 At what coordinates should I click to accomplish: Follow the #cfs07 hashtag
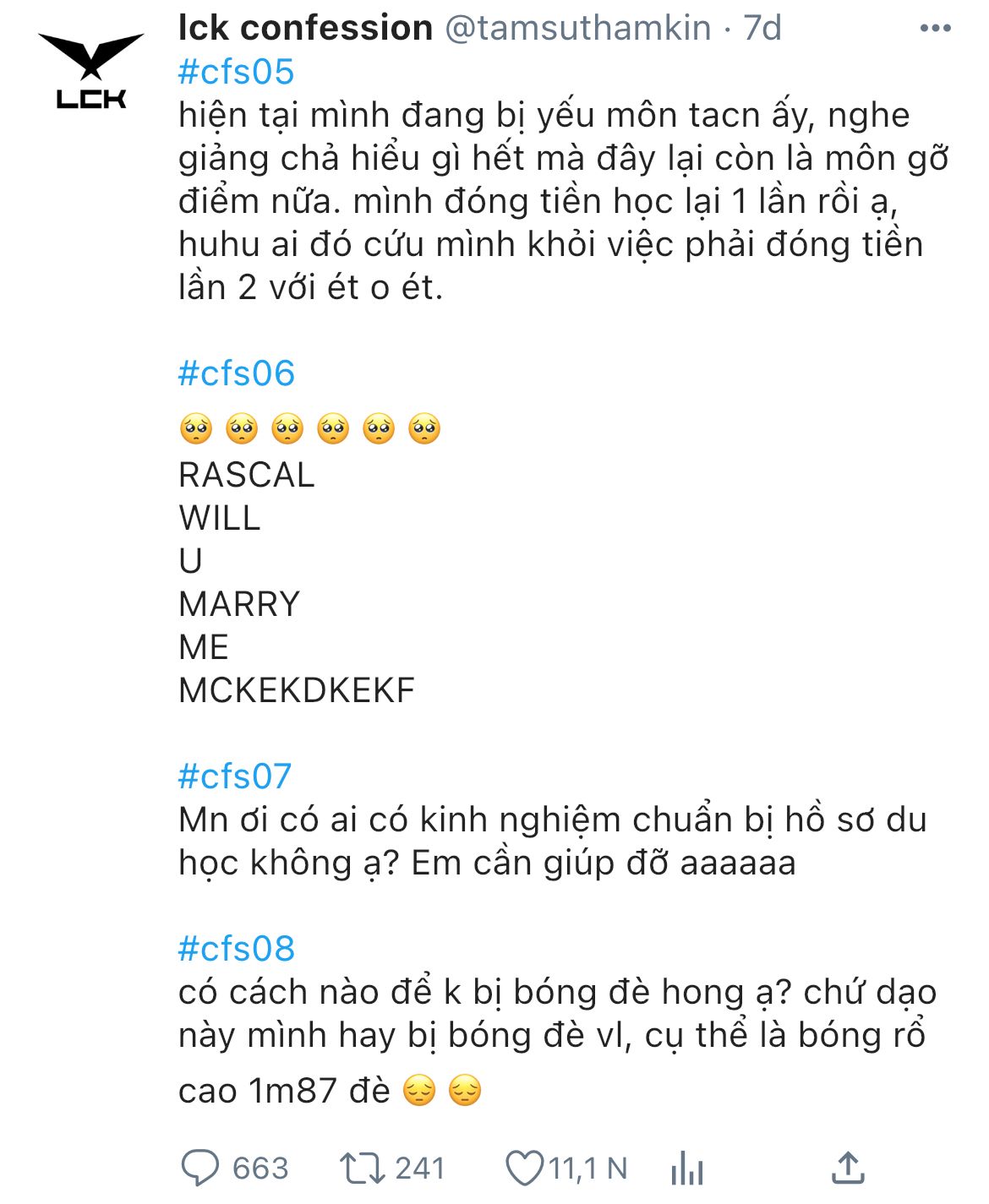pyautogui.click(x=235, y=776)
